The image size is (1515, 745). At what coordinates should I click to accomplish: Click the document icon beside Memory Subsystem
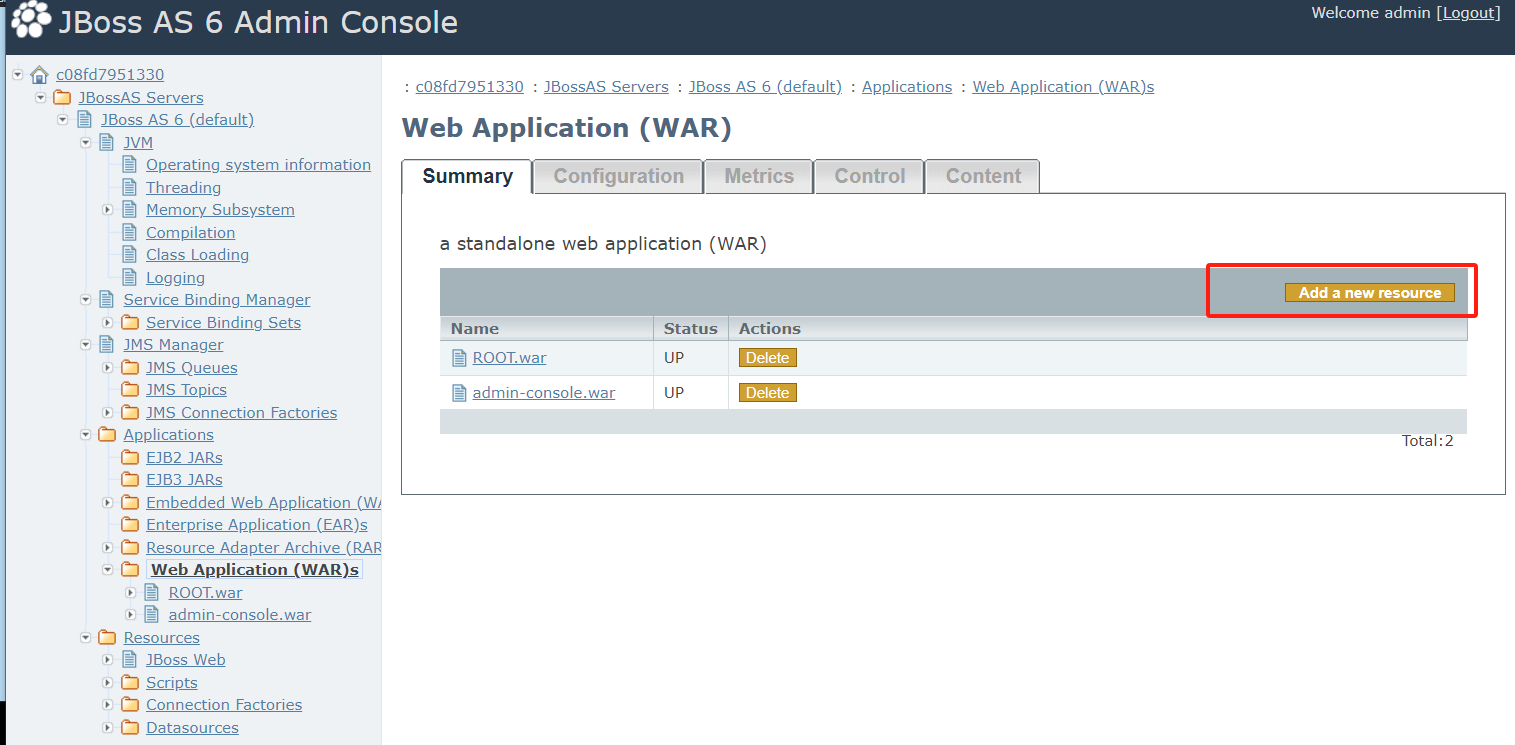[129, 210]
